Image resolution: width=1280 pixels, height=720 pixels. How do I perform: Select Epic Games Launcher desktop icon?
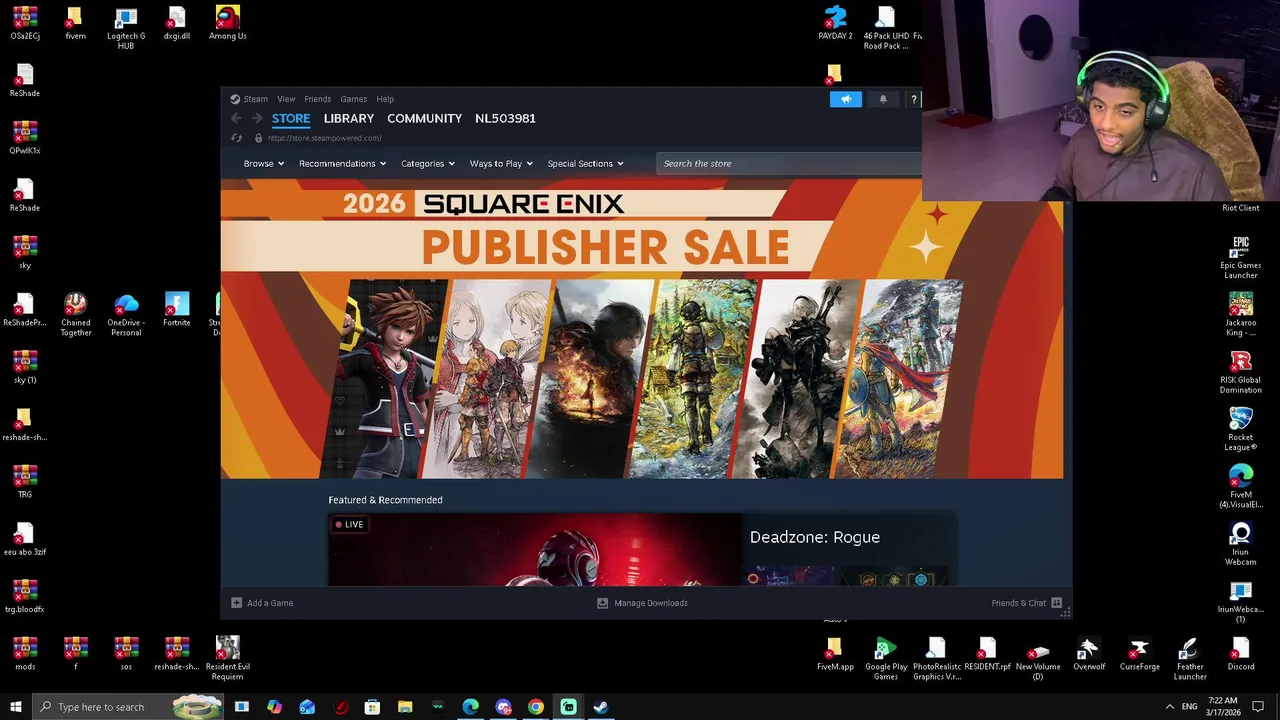click(1240, 257)
